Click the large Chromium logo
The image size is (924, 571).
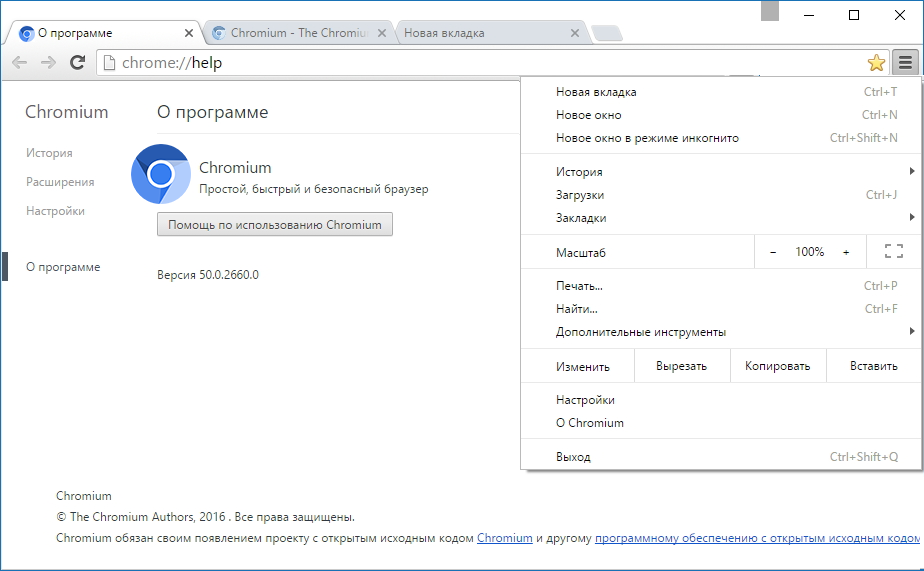[161, 174]
